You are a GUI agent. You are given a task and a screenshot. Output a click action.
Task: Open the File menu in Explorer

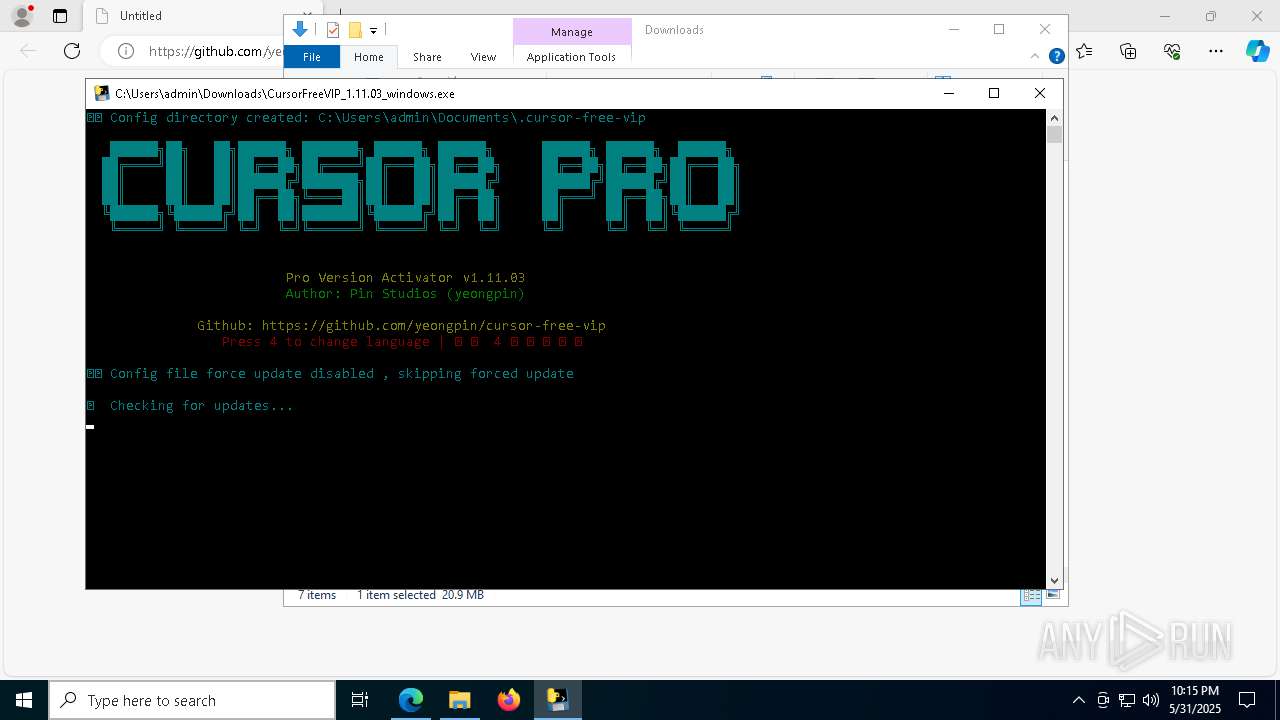click(312, 57)
